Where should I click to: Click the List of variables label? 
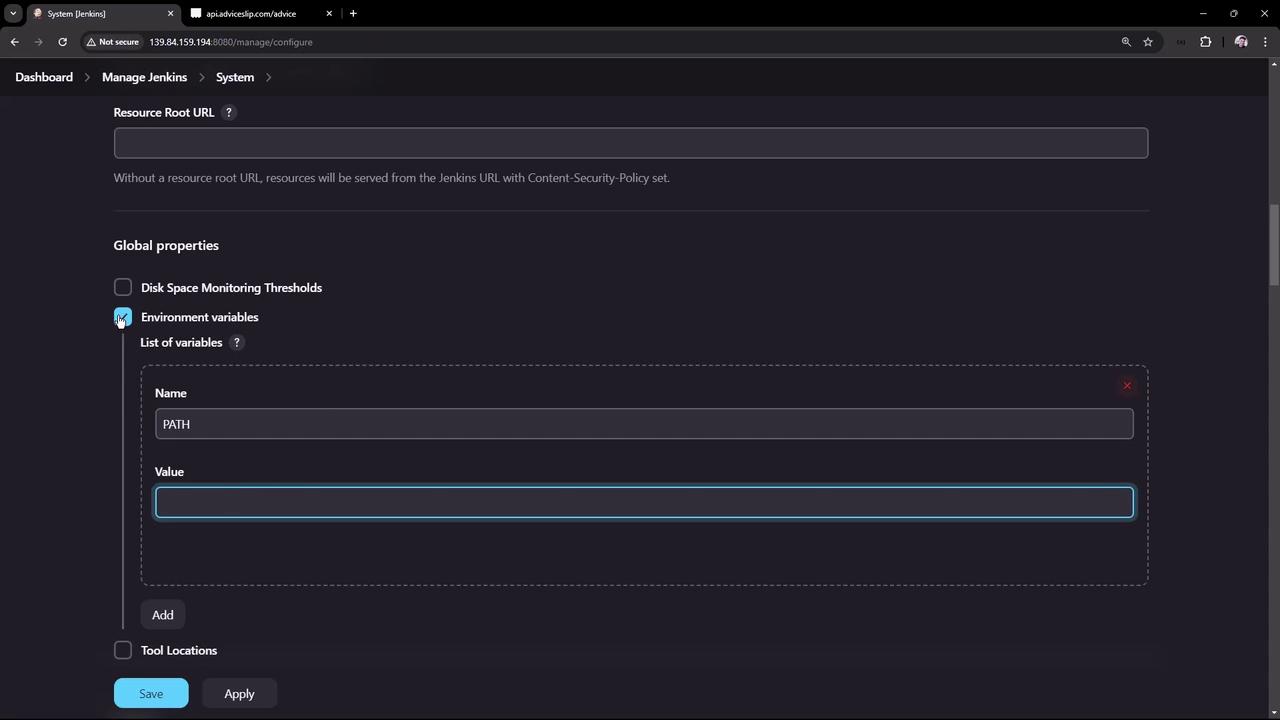pos(181,342)
